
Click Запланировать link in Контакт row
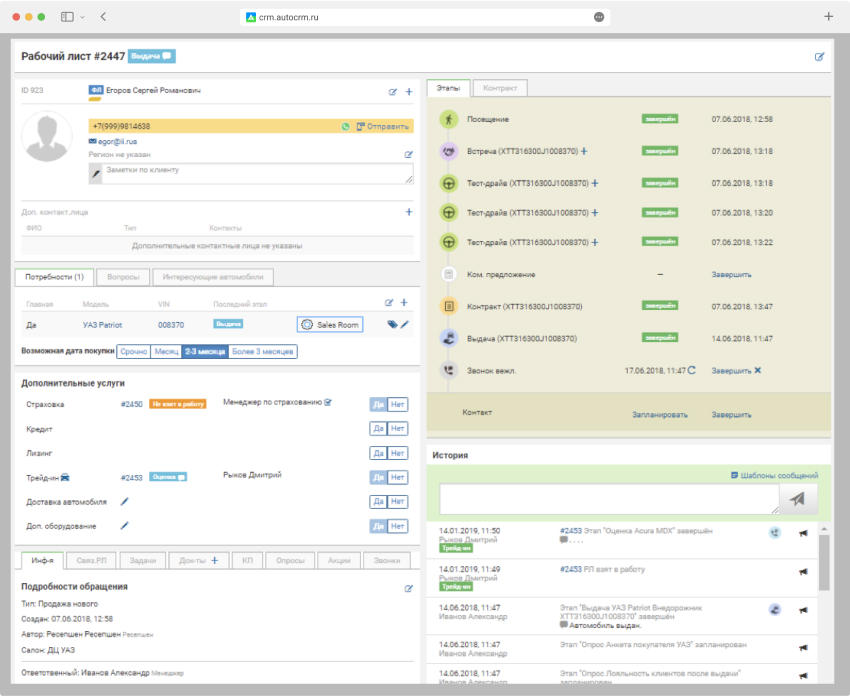[660, 413]
